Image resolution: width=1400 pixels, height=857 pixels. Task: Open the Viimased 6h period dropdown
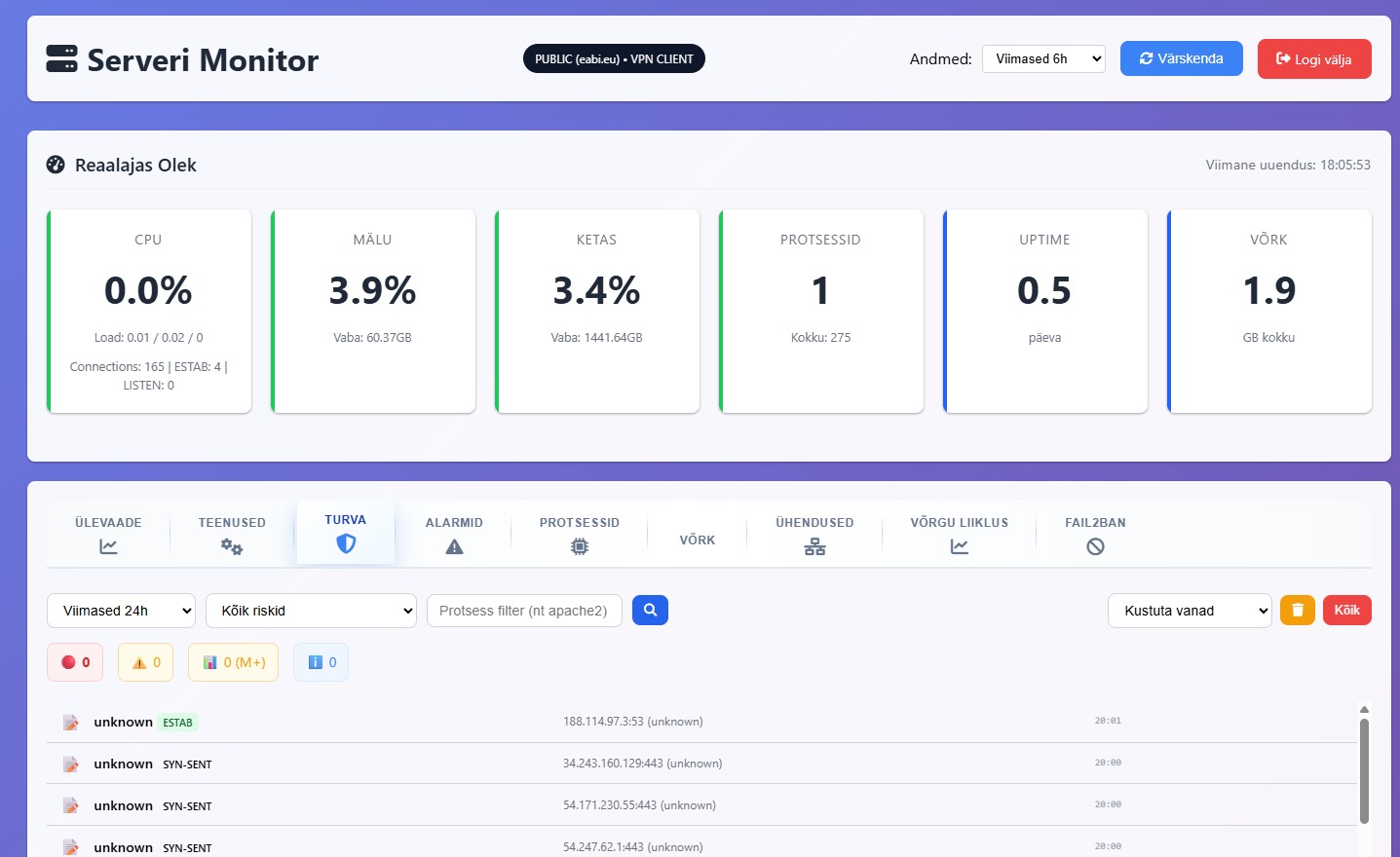click(x=1043, y=58)
